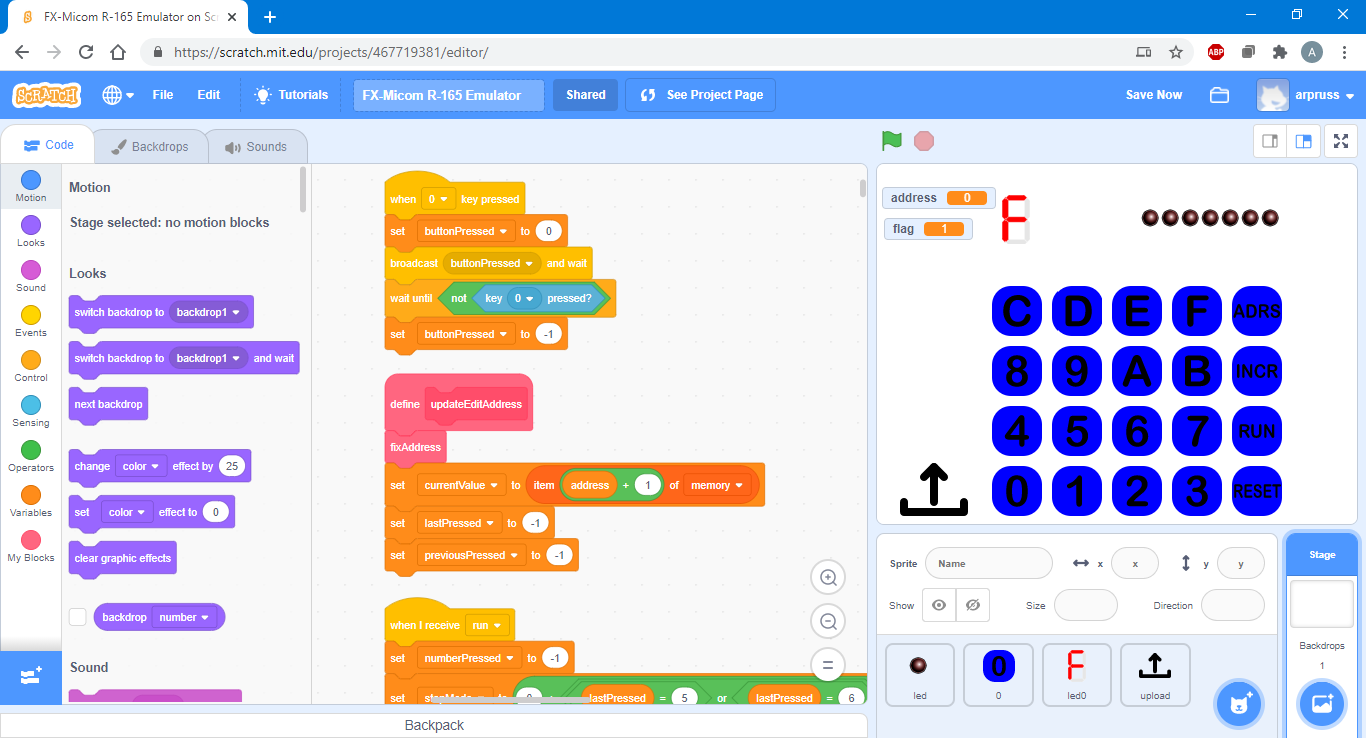Select the led sprite thumbnail
1366x738 pixels.
click(x=919, y=675)
